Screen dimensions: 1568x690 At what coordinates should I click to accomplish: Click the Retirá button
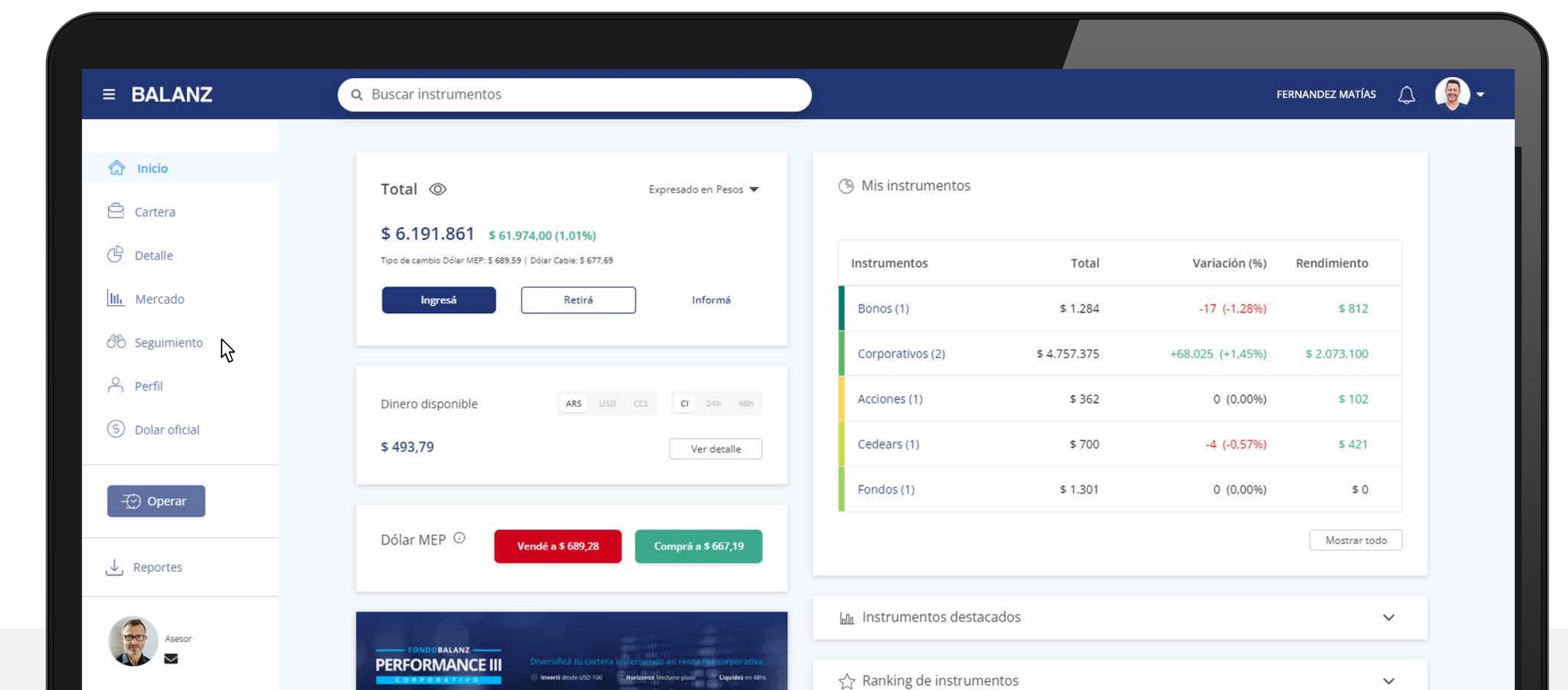click(578, 300)
